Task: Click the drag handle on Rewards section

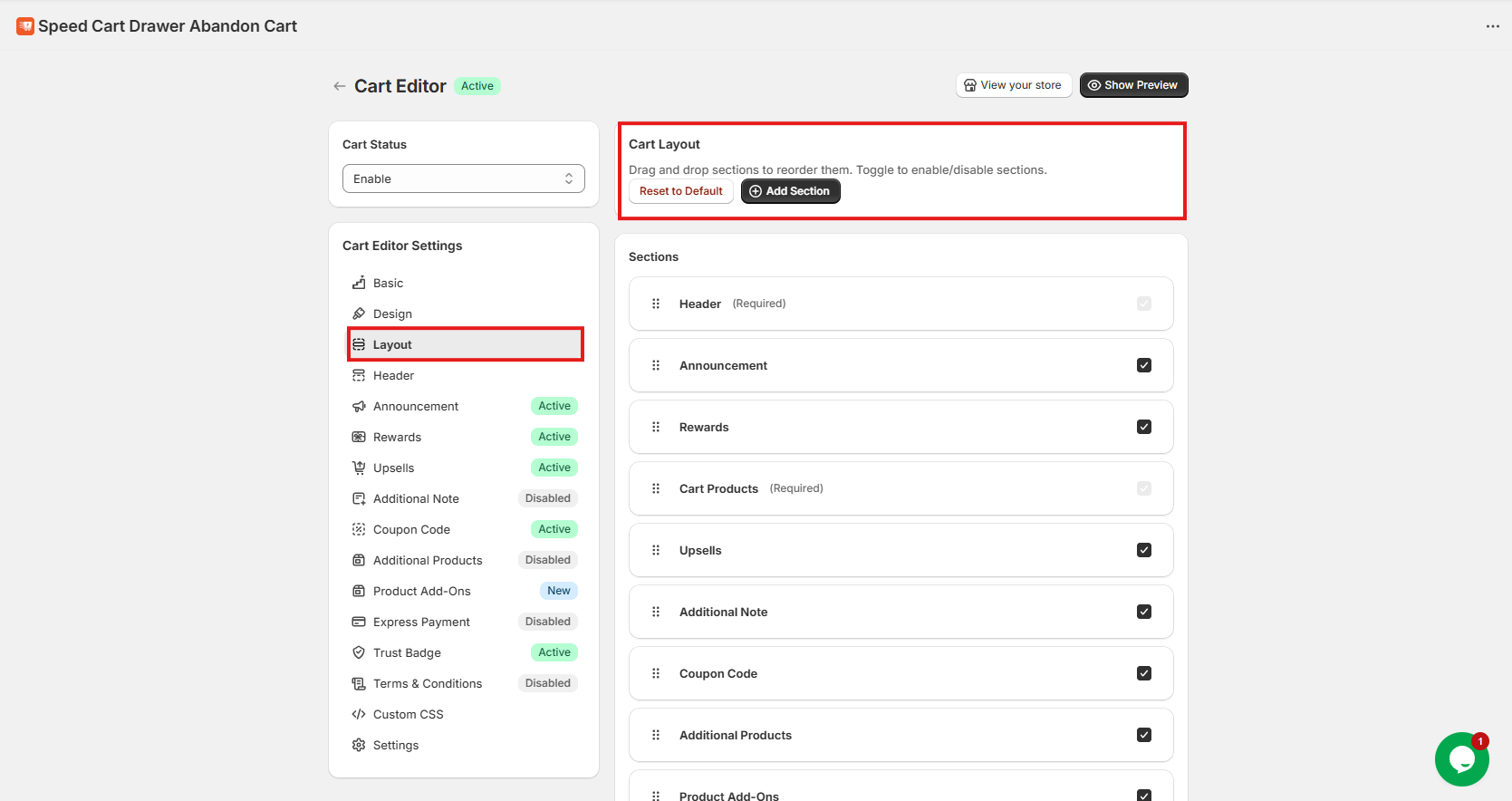Action: pyautogui.click(x=656, y=427)
